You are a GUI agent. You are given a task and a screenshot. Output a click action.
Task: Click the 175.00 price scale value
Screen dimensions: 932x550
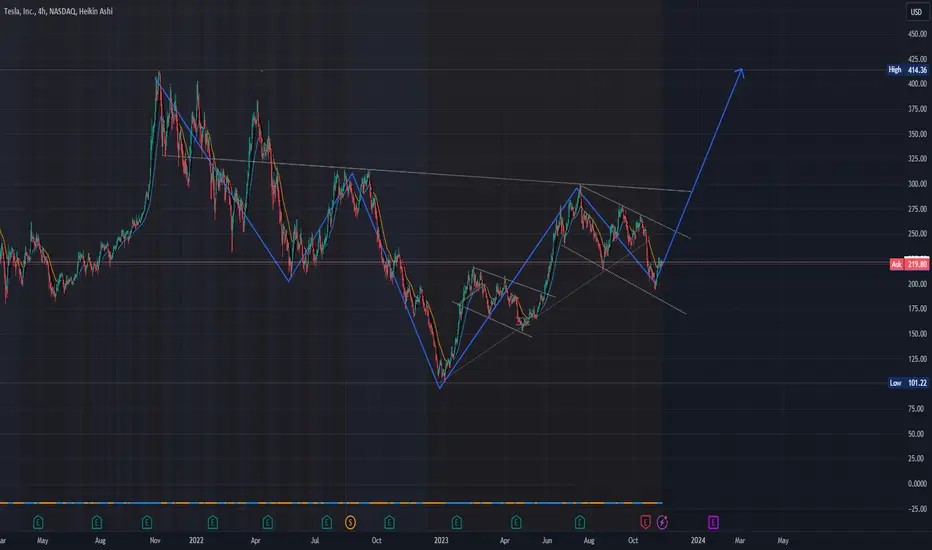tap(917, 309)
